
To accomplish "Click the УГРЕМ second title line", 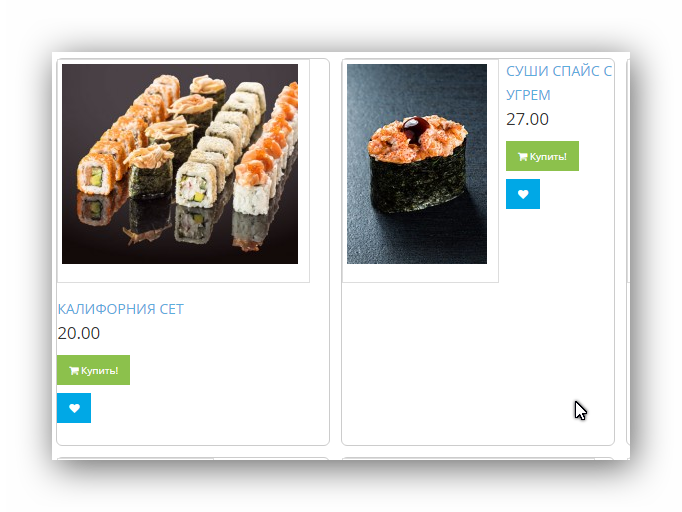I will [x=528, y=95].
